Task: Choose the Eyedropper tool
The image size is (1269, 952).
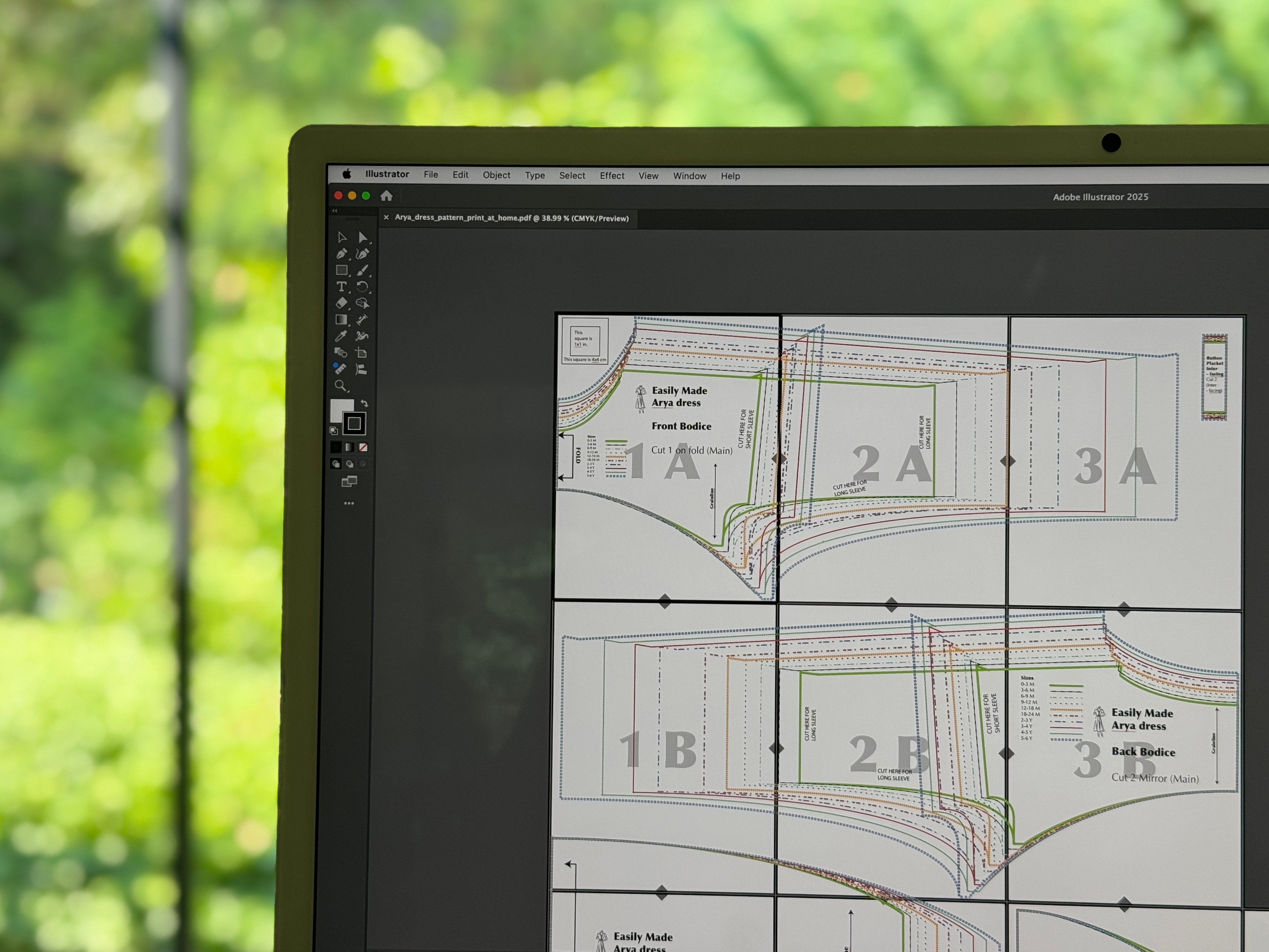Action: (341, 336)
